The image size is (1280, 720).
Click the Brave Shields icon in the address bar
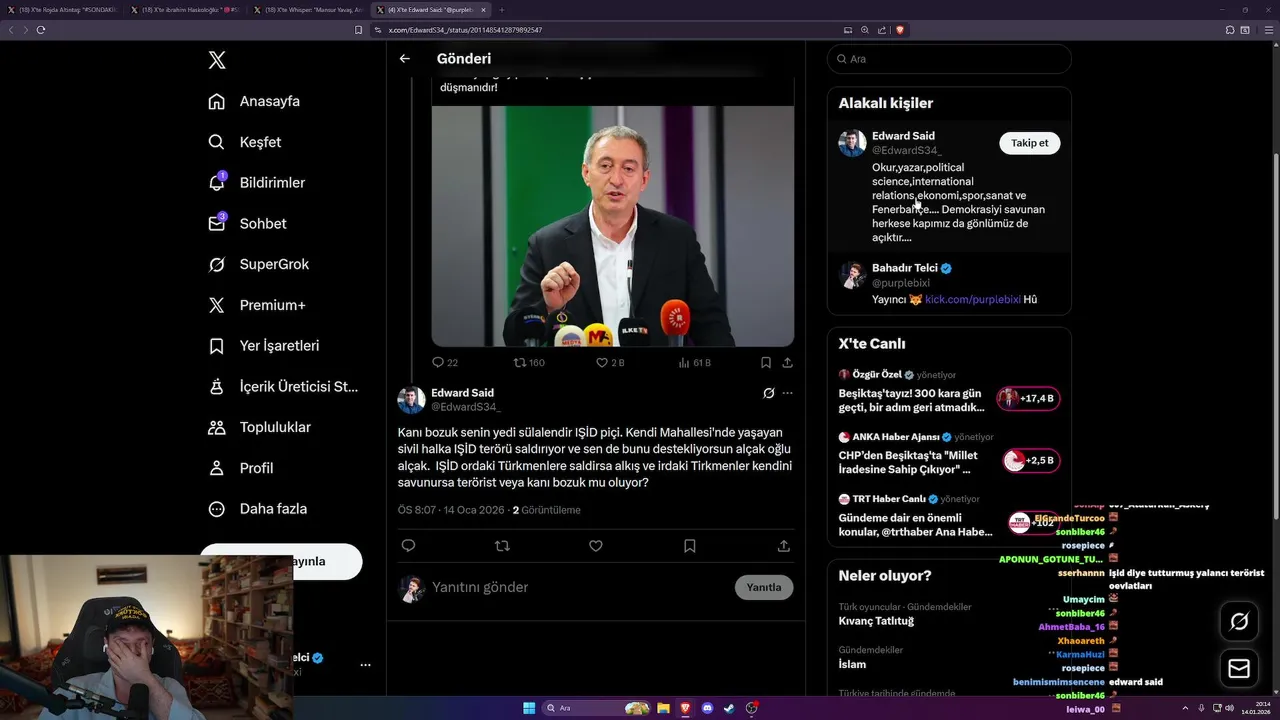tap(900, 30)
